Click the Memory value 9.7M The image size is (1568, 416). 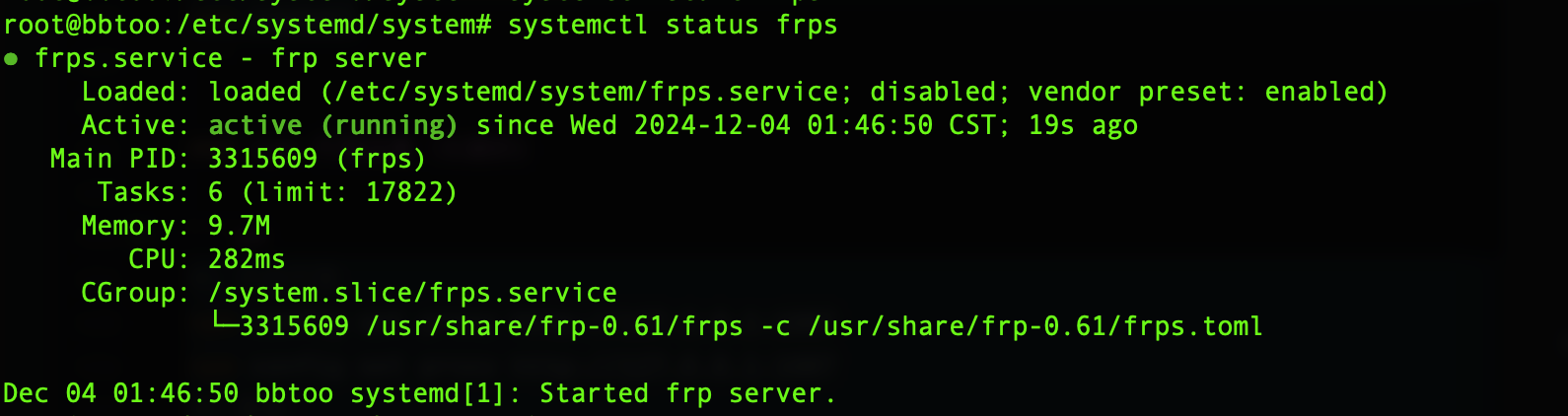click(x=239, y=226)
